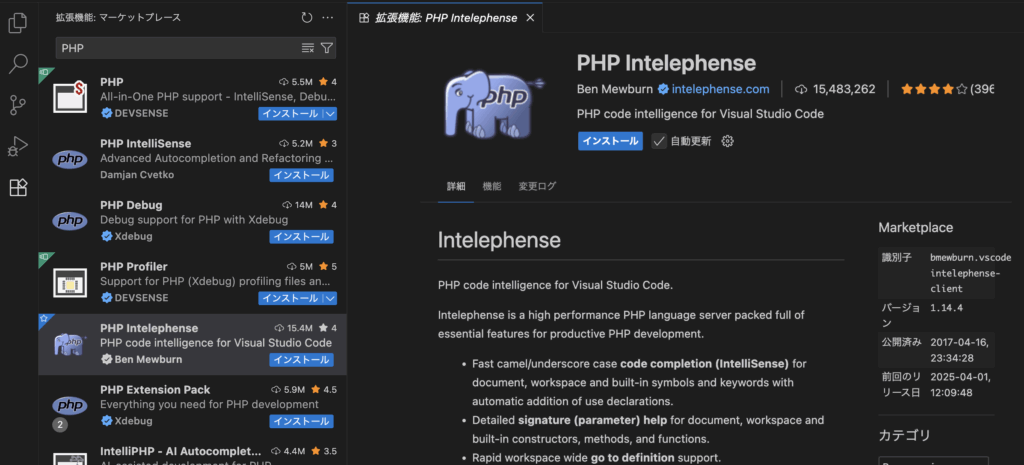Open the Search view in activity bar
Viewport: 1024px width, 465px height.
coord(18,64)
